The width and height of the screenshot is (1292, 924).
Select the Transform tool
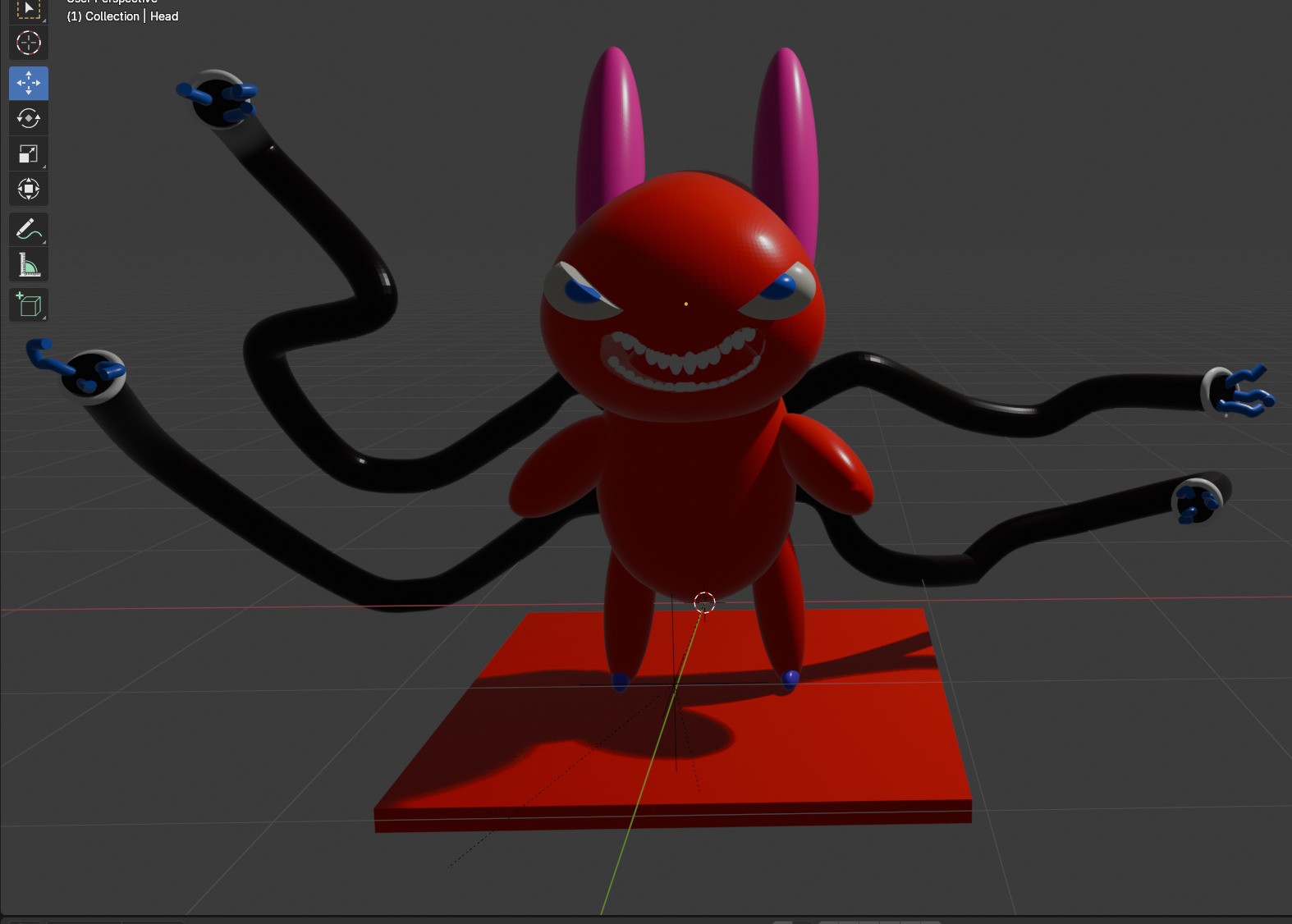click(x=29, y=189)
